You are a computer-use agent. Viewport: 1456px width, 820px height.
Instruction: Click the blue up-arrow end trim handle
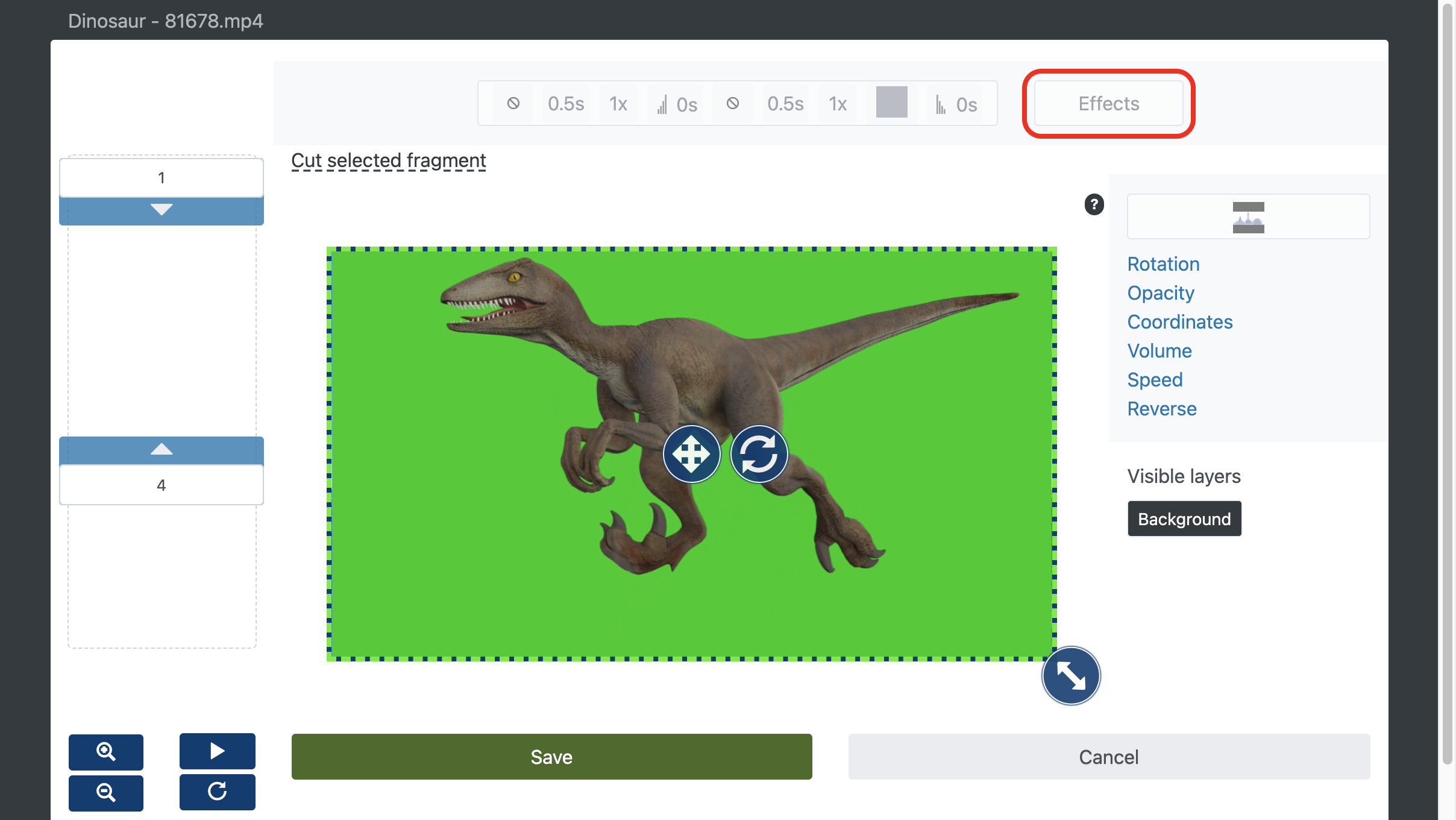(162, 450)
